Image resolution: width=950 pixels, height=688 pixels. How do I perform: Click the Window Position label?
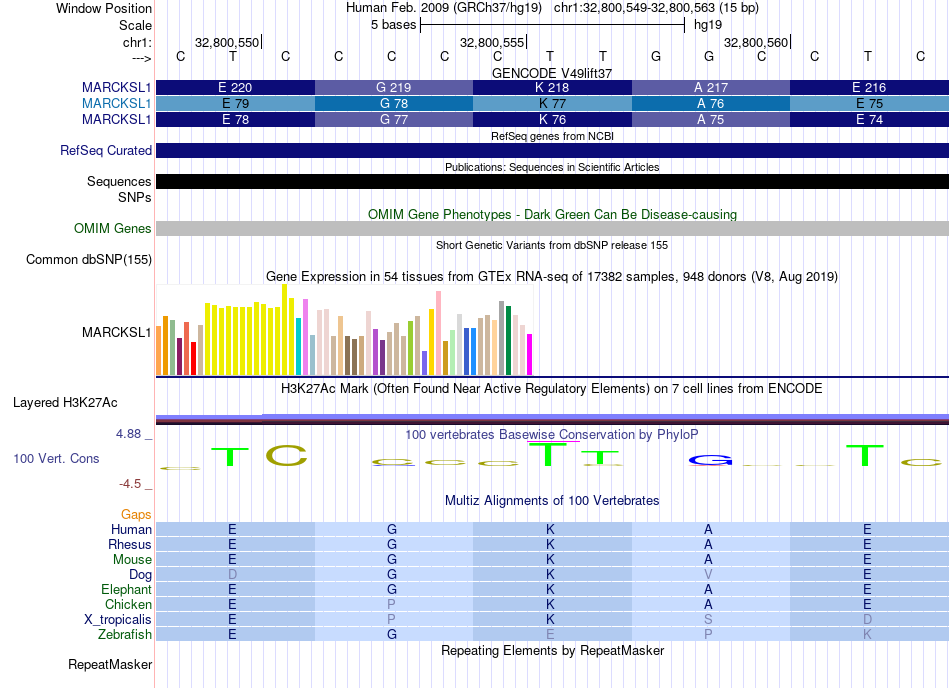pyautogui.click(x=104, y=8)
